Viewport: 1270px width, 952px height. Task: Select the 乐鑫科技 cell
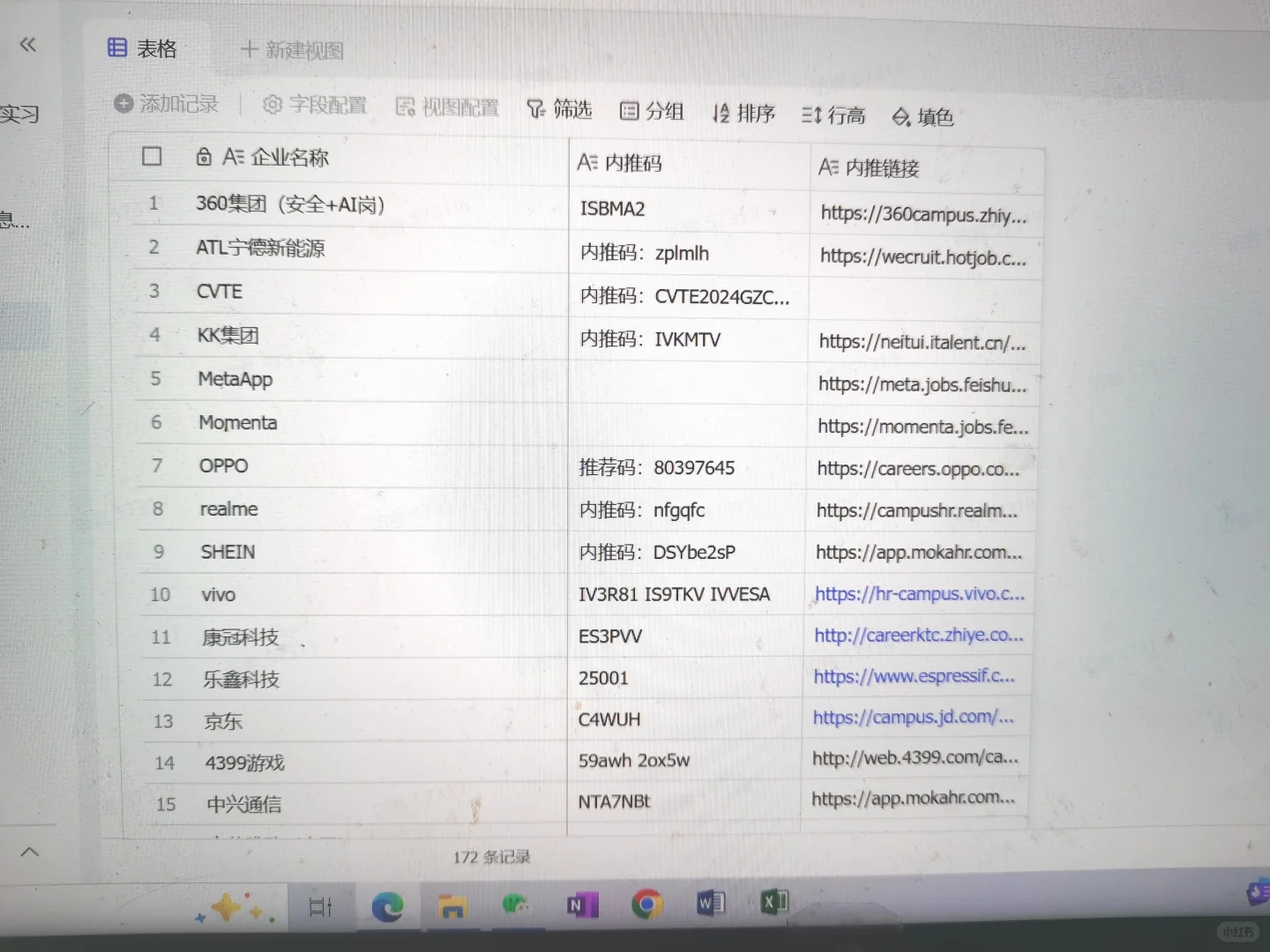[x=242, y=679]
